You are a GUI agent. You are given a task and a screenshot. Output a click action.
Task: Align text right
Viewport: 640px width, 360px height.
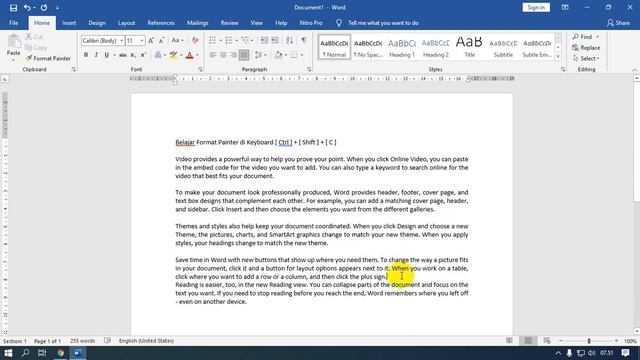click(x=233, y=55)
